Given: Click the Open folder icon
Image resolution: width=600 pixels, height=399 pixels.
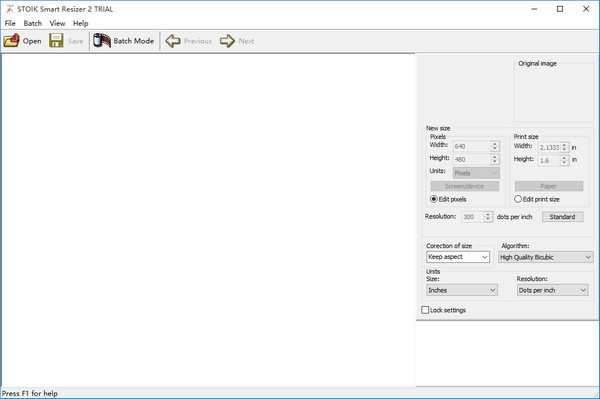Looking at the screenshot, I should 11,41.
